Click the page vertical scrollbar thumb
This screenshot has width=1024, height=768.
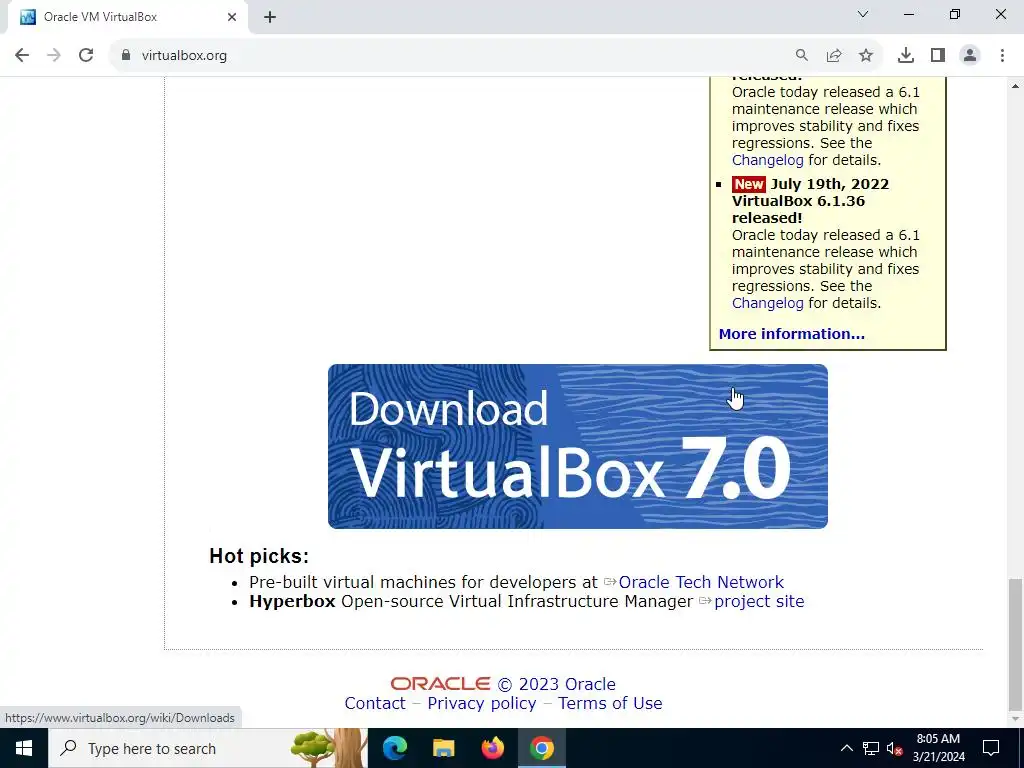pos(1015,643)
